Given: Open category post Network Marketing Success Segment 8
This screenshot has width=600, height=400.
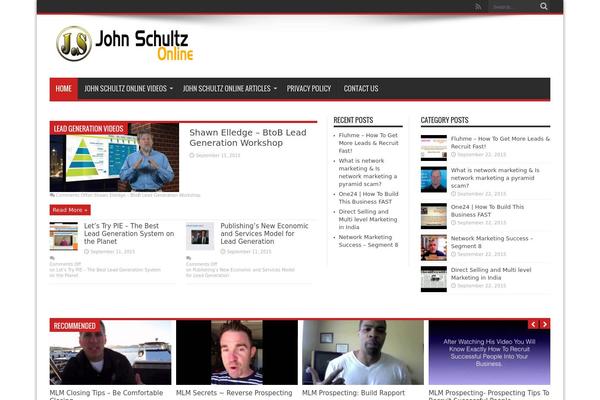Looking at the screenshot, I should click(x=492, y=242).
